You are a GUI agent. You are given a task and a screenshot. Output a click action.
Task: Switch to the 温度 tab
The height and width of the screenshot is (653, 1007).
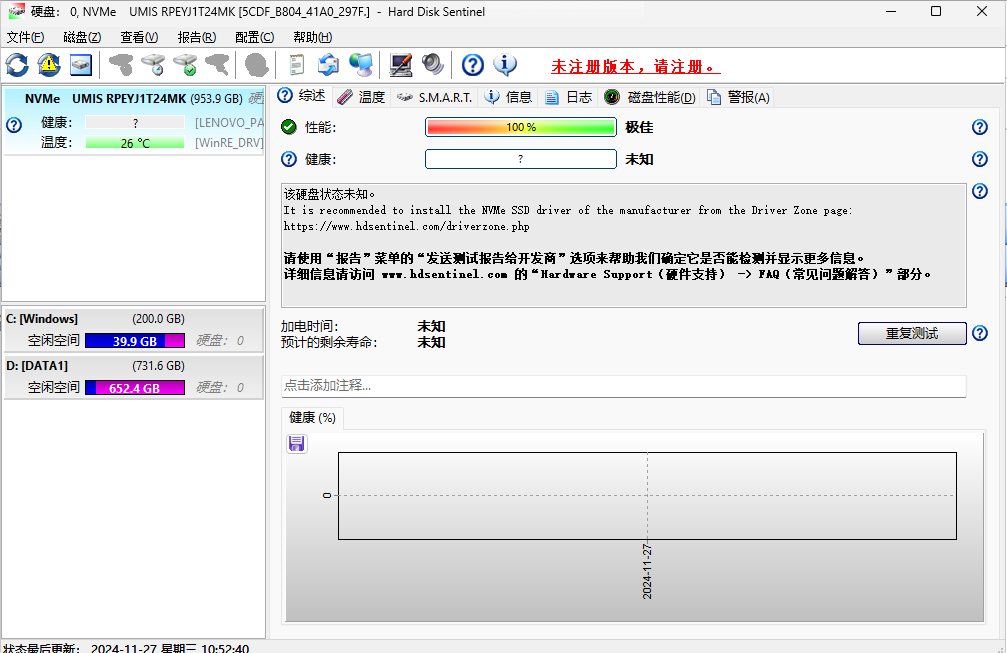pyautogui.click(x=361, y=96)
